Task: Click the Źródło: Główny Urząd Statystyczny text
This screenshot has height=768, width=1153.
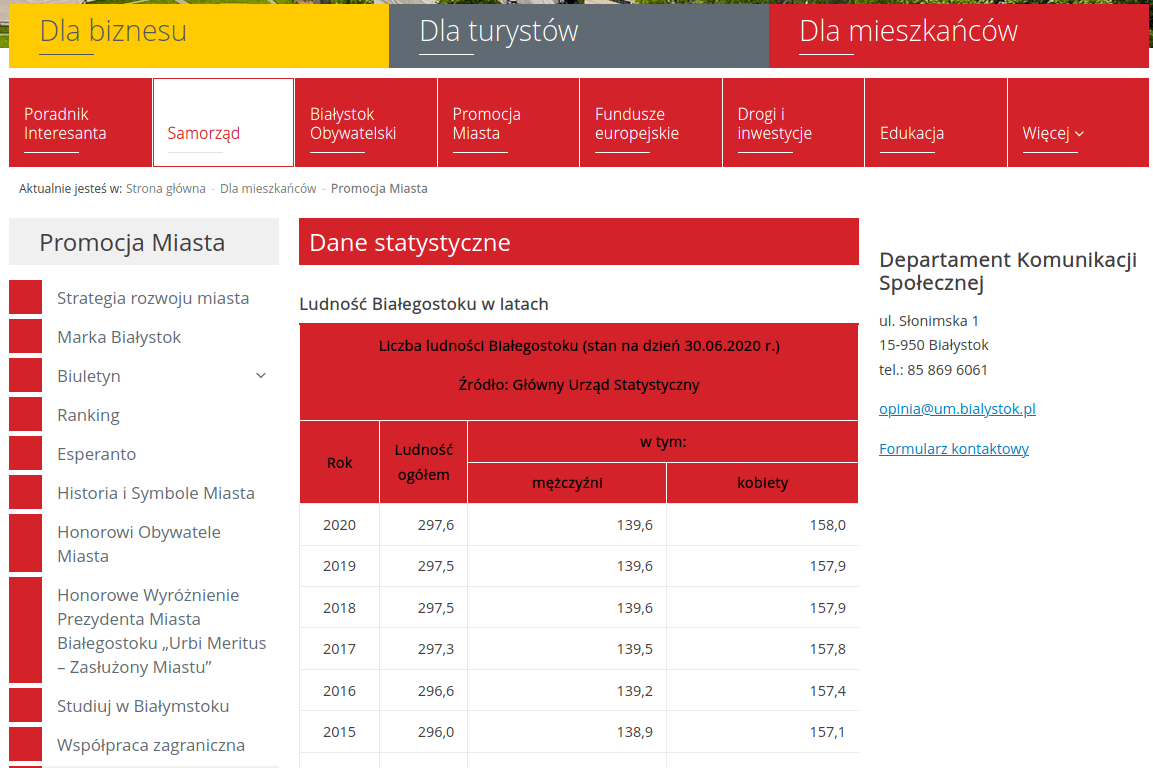Action: pyautogui.click(x=579, y=385)
